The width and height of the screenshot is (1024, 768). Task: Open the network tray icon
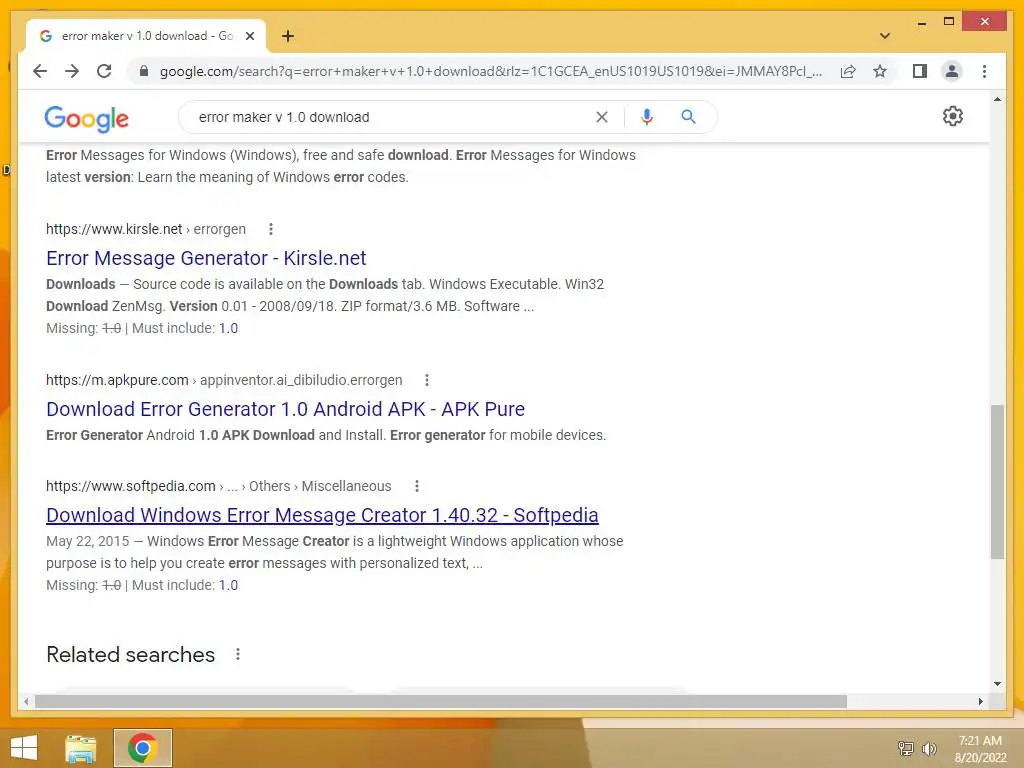[906, 748]
